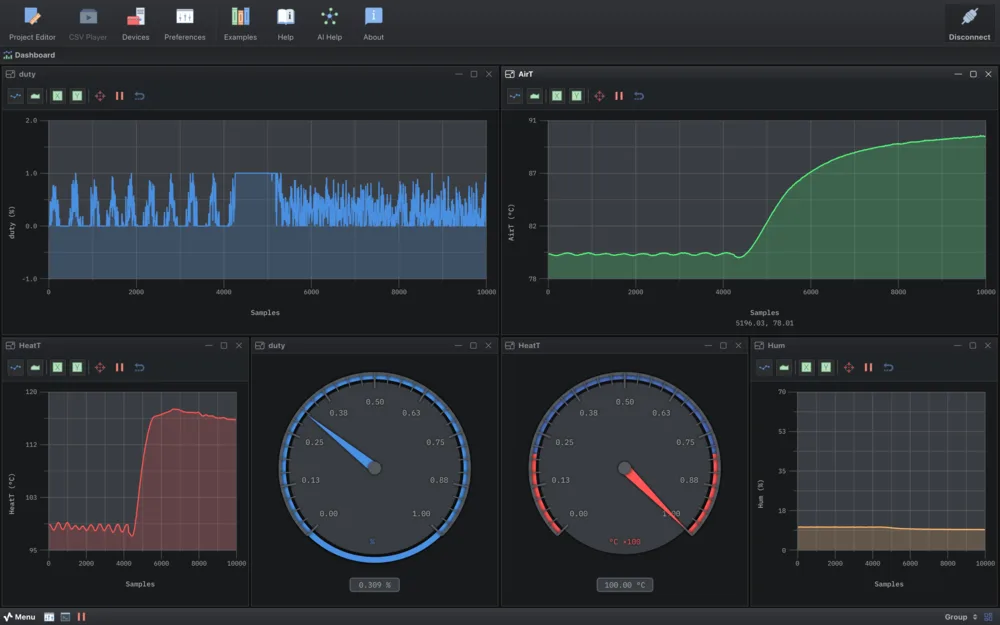Click the Hum window title icon
The height and width of the screenshot is (625, 1000).
[x=759, y=346]
